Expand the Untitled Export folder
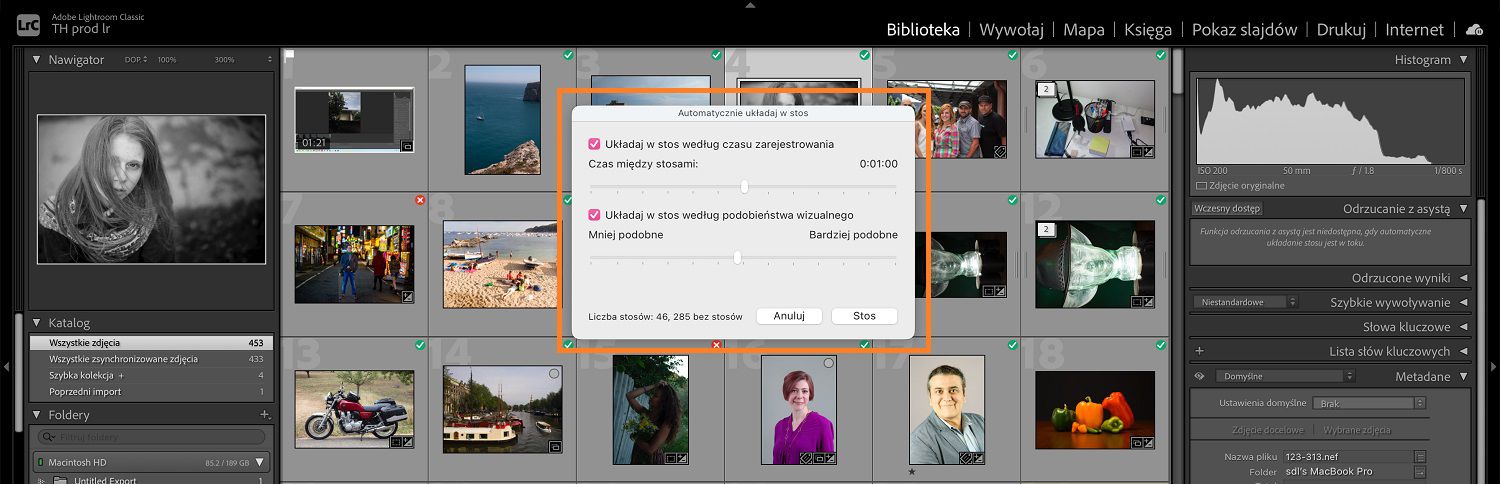Image resolution: width=1500 pixels, height=484 pixels. [42, 481]
